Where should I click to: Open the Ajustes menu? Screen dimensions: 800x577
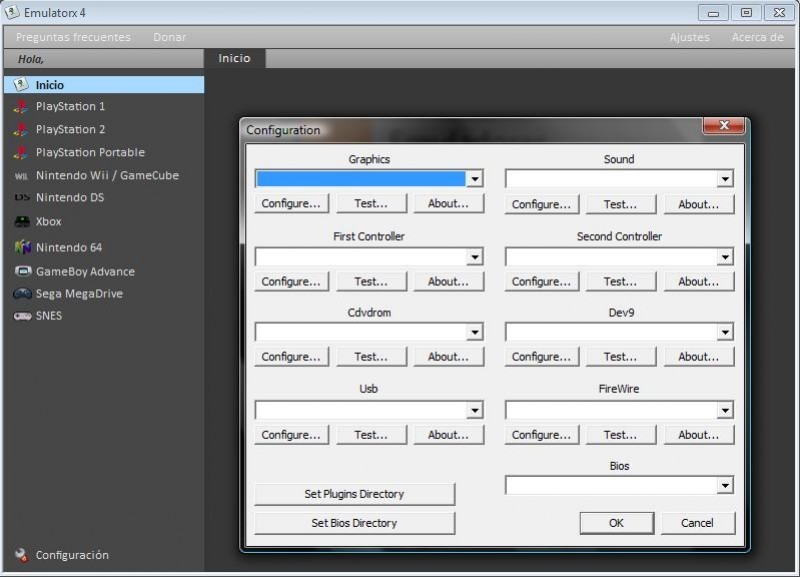pyautogui.click(x=689, y=37)
